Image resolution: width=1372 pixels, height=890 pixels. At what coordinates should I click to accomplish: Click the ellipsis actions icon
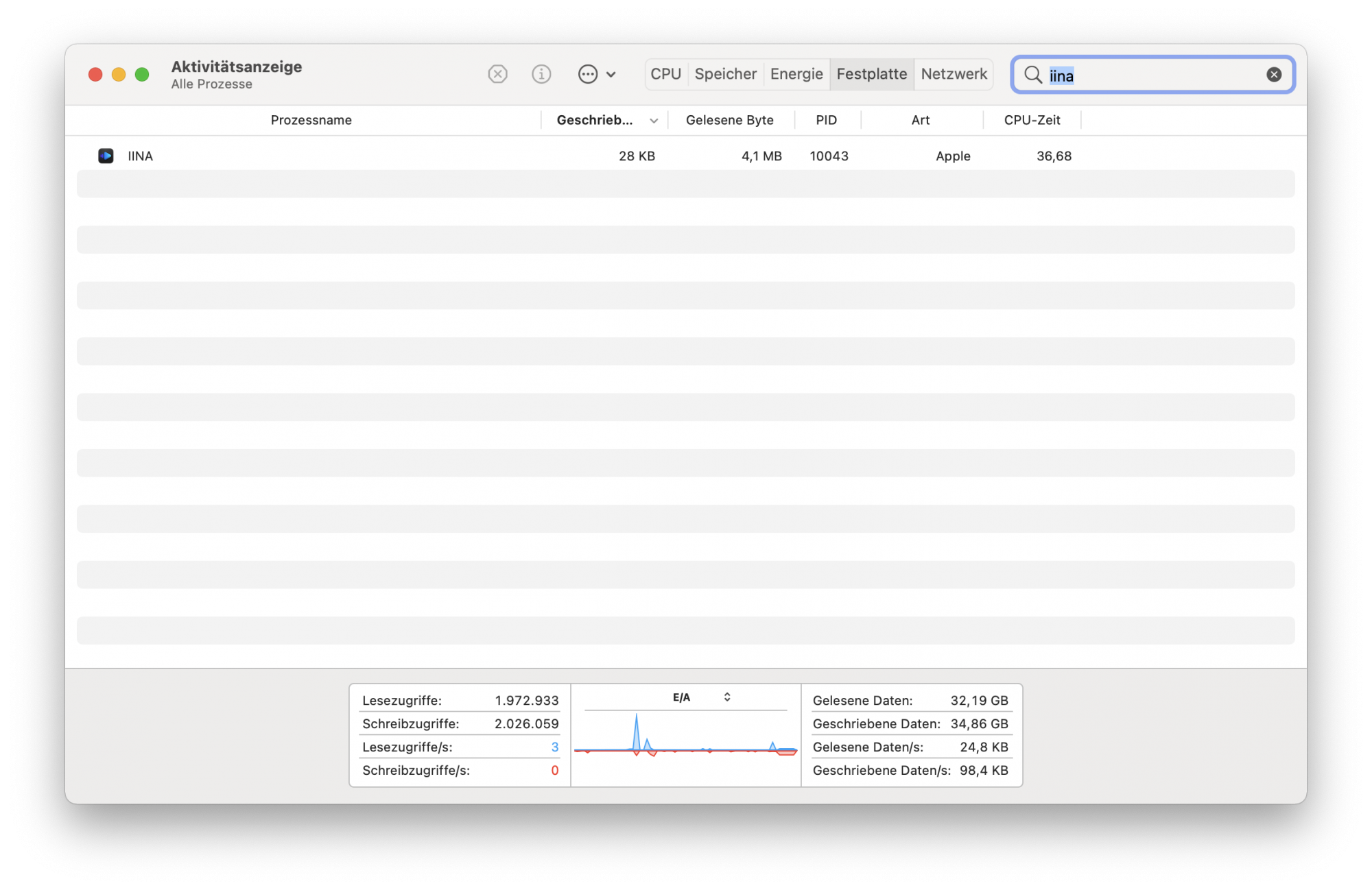[588, 74]
